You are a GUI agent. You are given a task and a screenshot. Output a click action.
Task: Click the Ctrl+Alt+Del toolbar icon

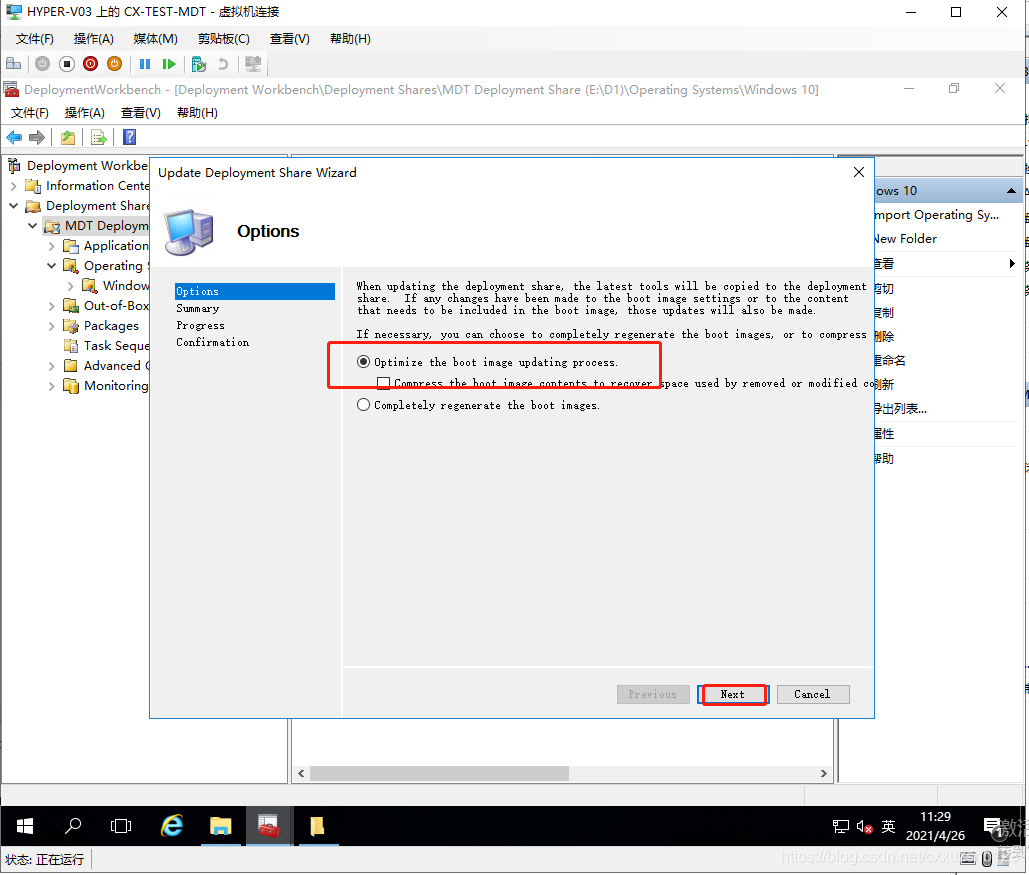13,64
